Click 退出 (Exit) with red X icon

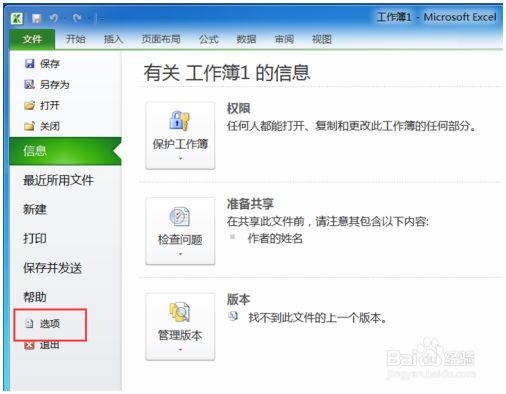tap(42, 345)
